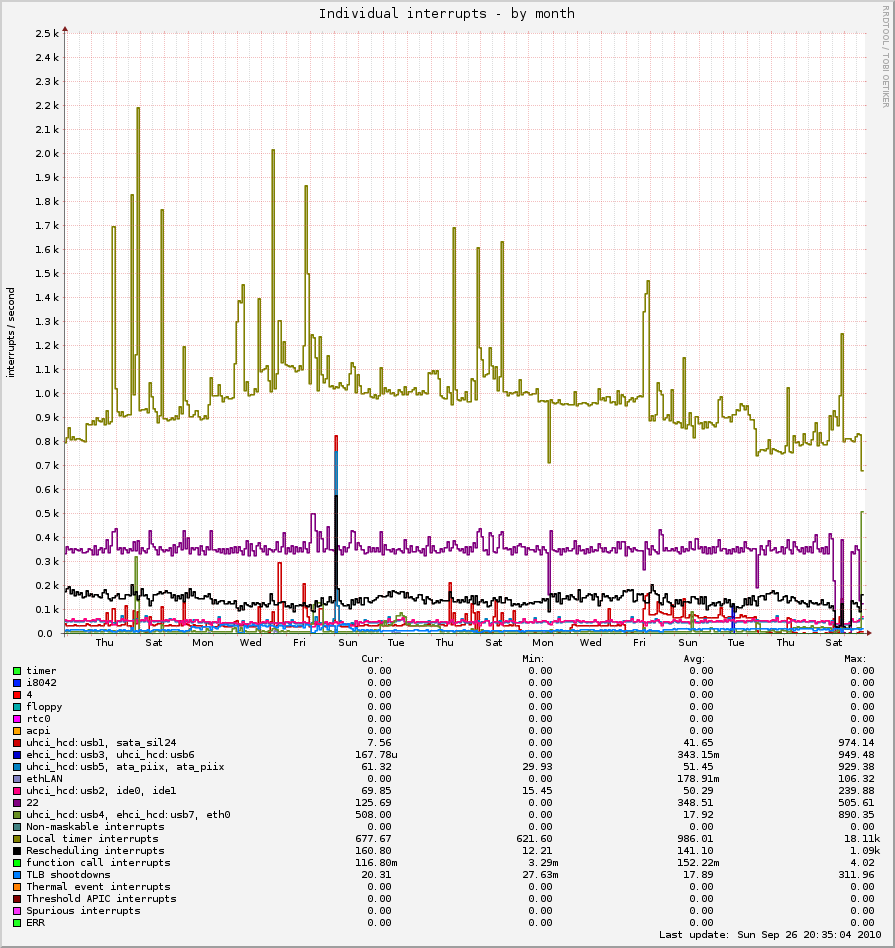Click the 'Threshold APIC interrupts' label
Image resolution: width=895 pixels, height=948 pixels.
point(101,898)
